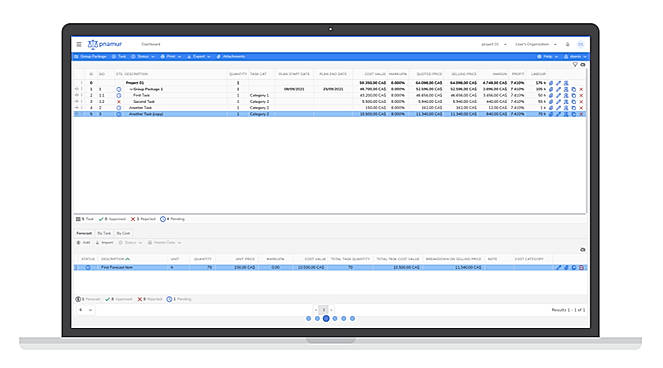Filter tasks by Approved count

click(112, 219)
